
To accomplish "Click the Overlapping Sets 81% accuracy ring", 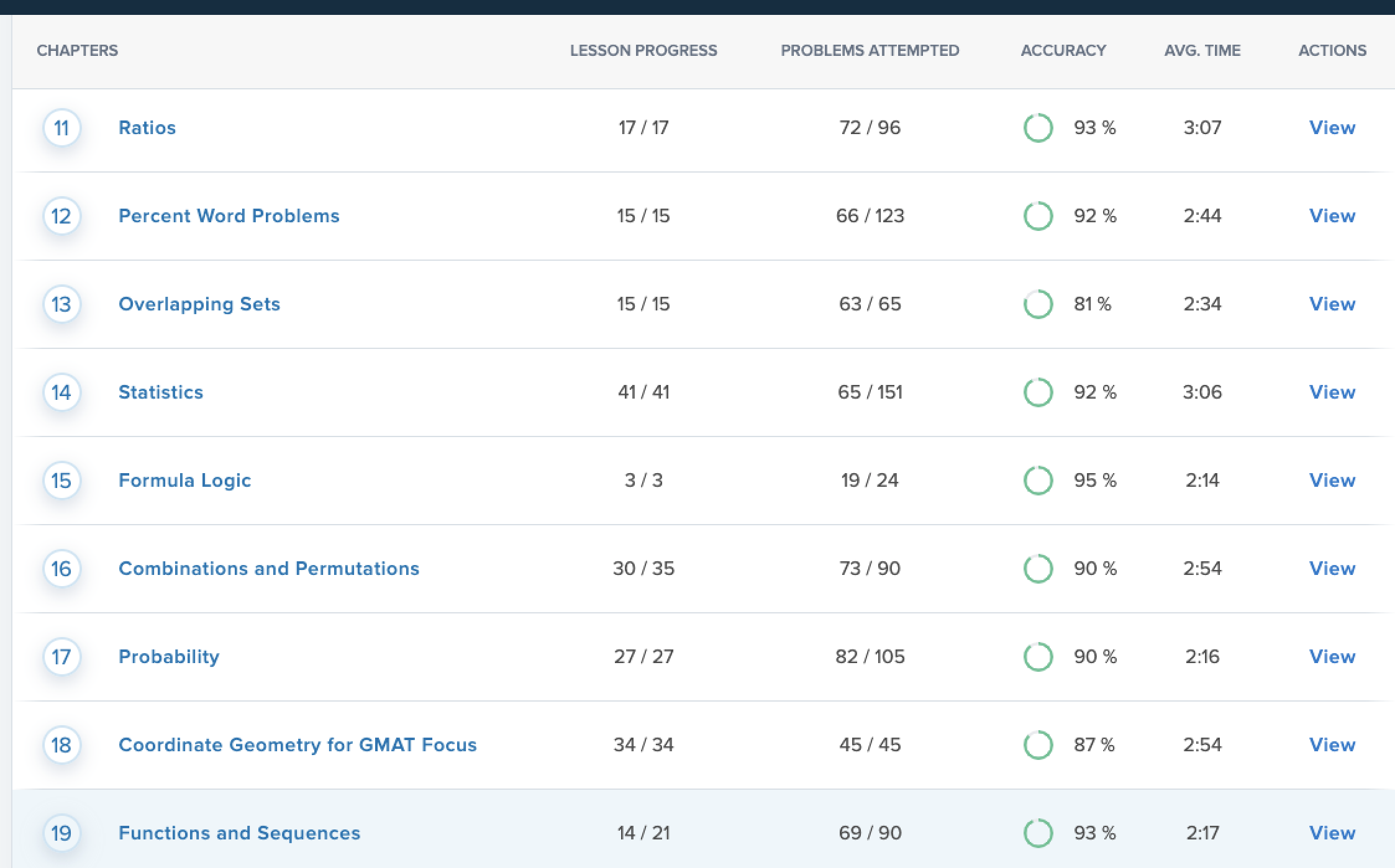I will [1038, 304].
